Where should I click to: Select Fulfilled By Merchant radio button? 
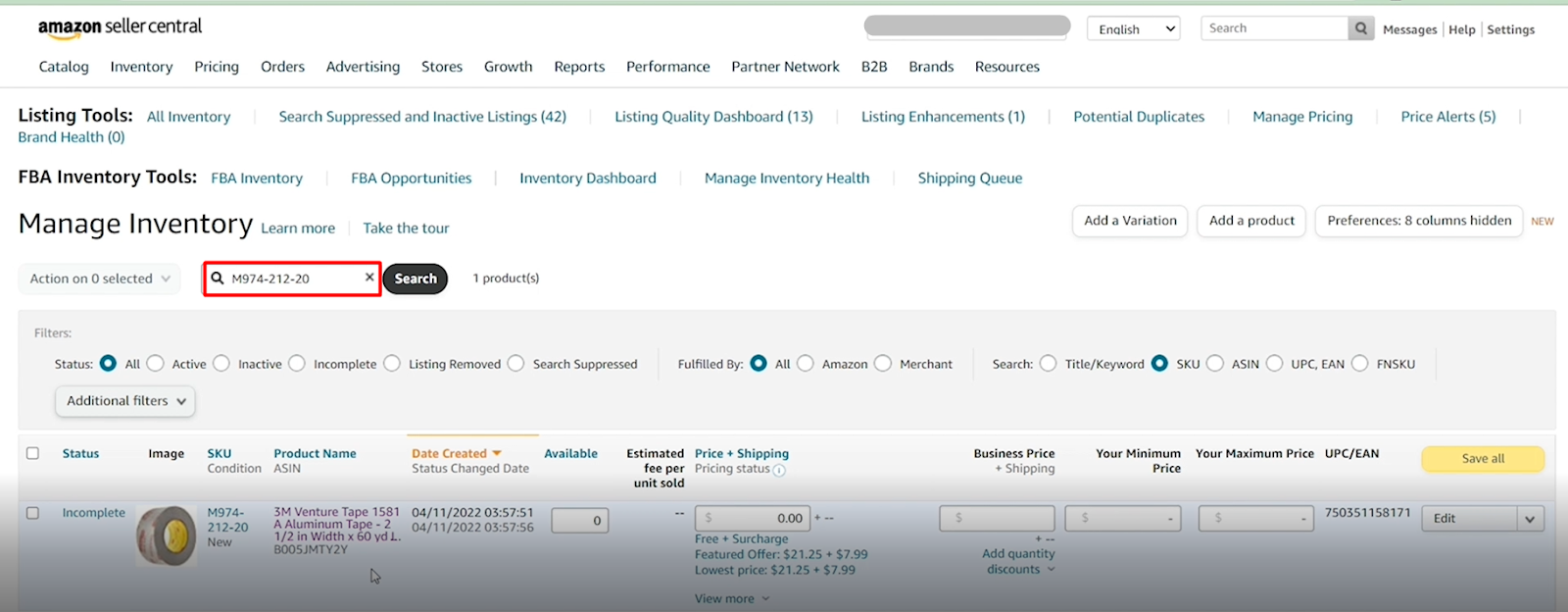click(883, 364)
